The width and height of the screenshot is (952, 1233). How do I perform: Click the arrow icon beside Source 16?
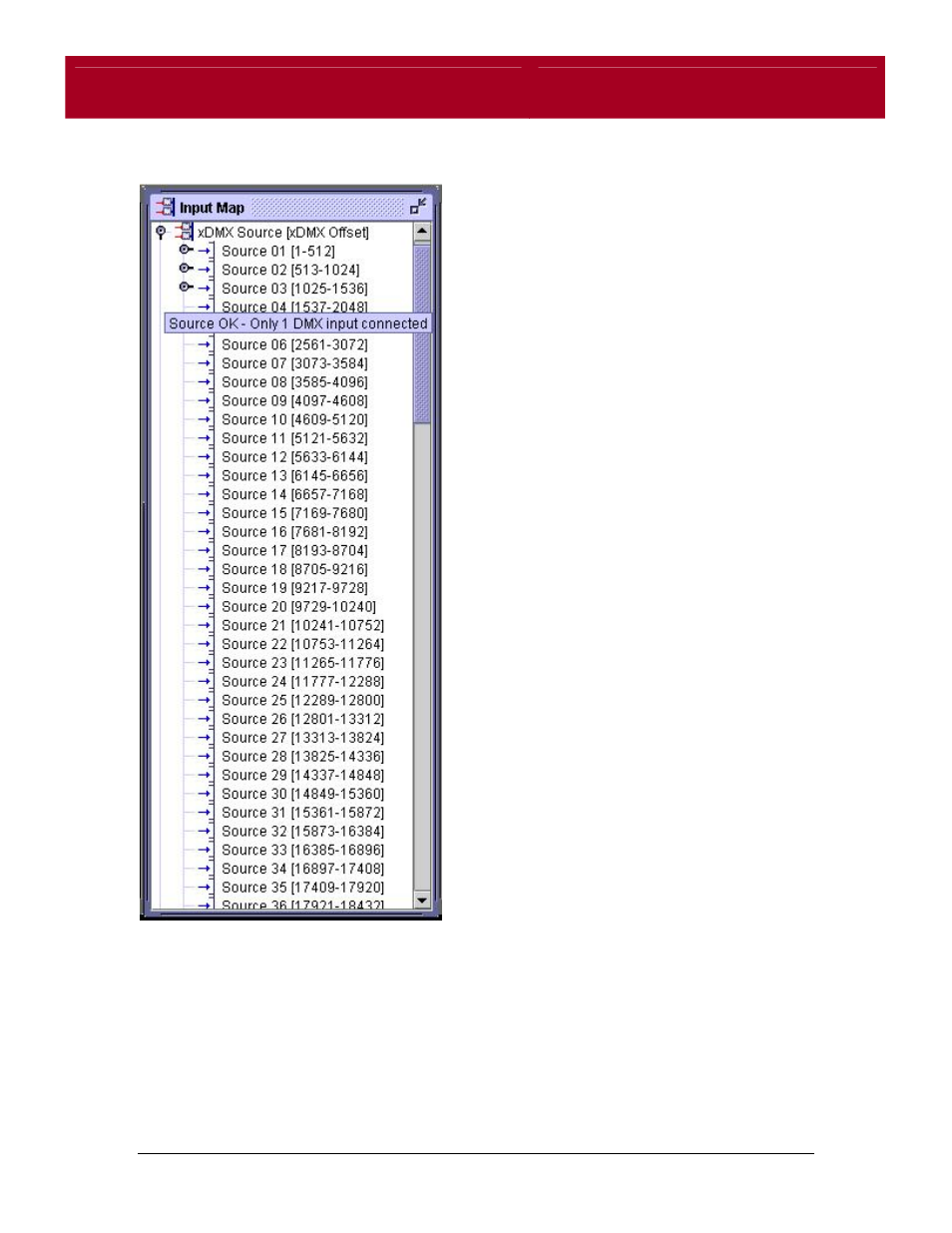tap(206, 532)
